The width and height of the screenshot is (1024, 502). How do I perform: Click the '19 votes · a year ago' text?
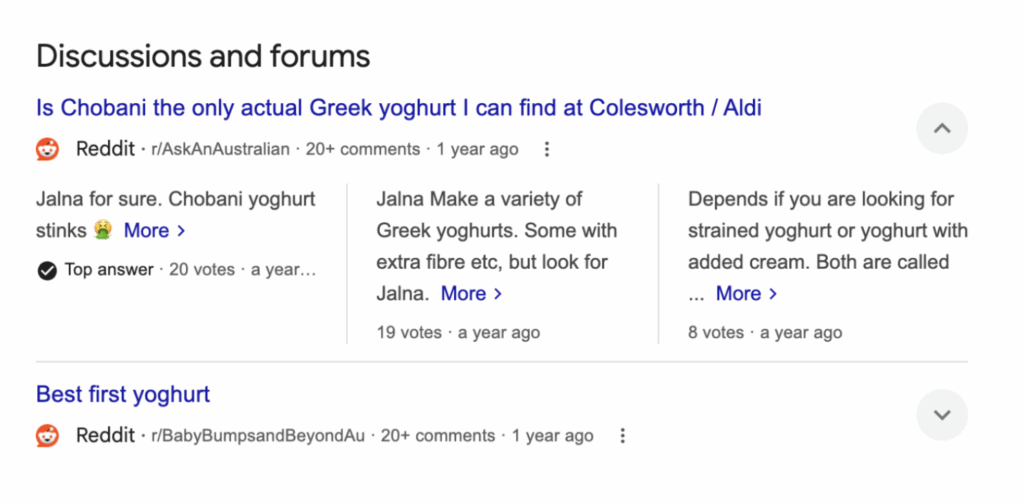(x=458, y=332)
